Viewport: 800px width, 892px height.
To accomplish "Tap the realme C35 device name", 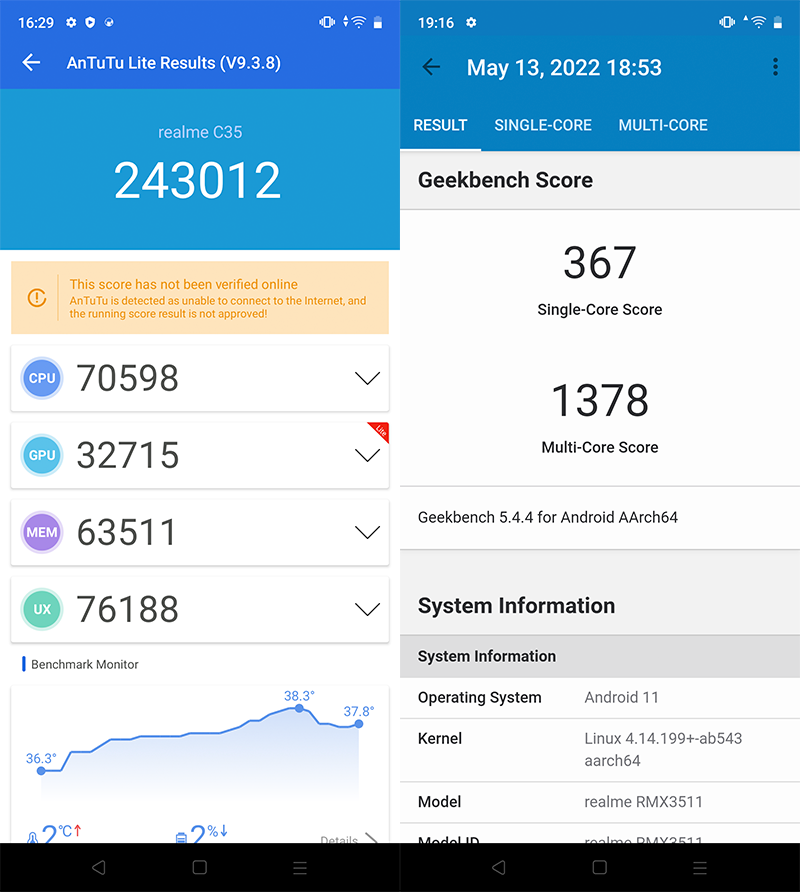I will (x=200, y=132).
